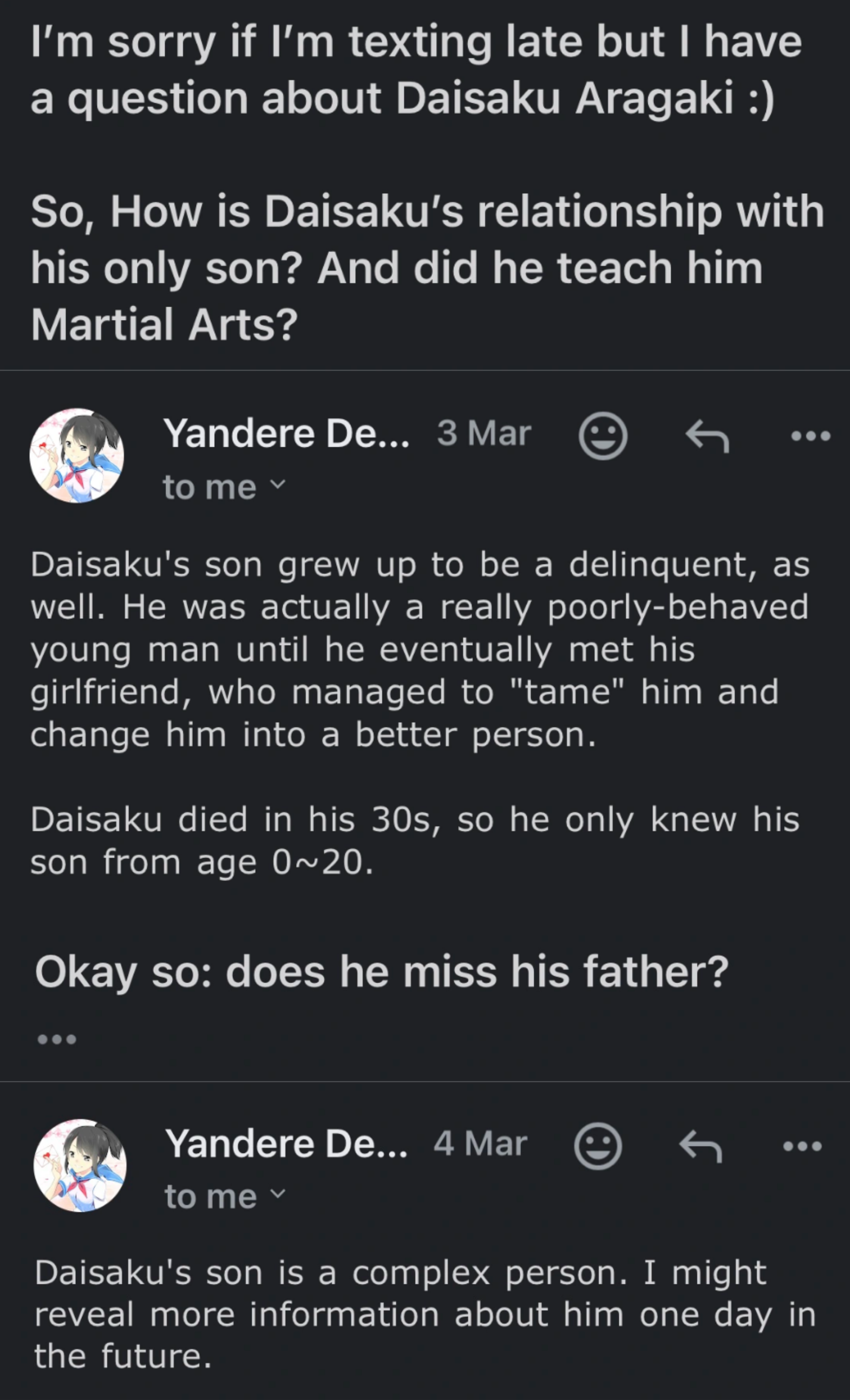Image resolution: width=850 pixels, height=1400 pixels.
Task: Tap the "I'm sorry if I'm texting late" paragraph
Action: [x=415, y=70]
